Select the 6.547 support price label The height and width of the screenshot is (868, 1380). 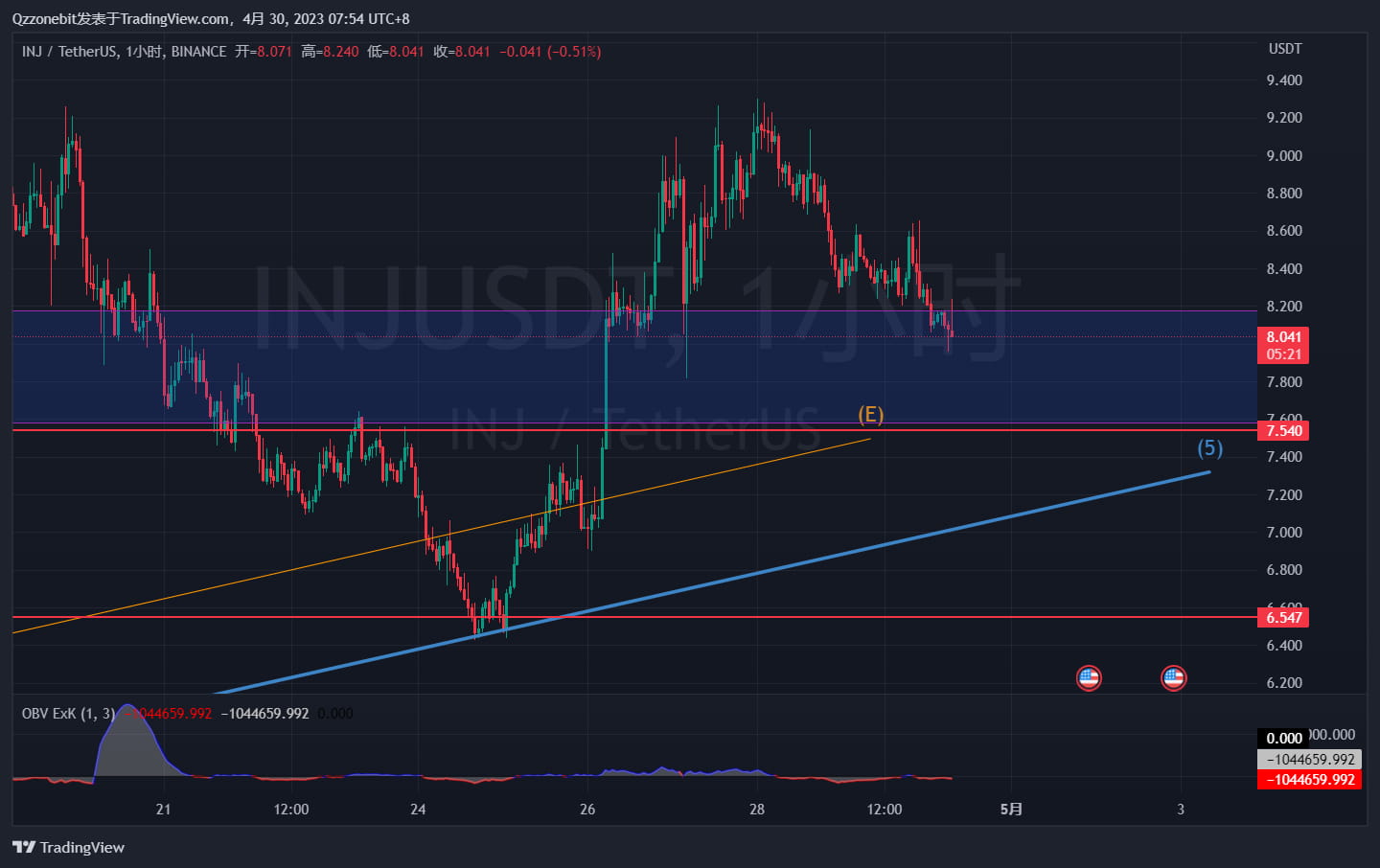tap(1281, 618)
